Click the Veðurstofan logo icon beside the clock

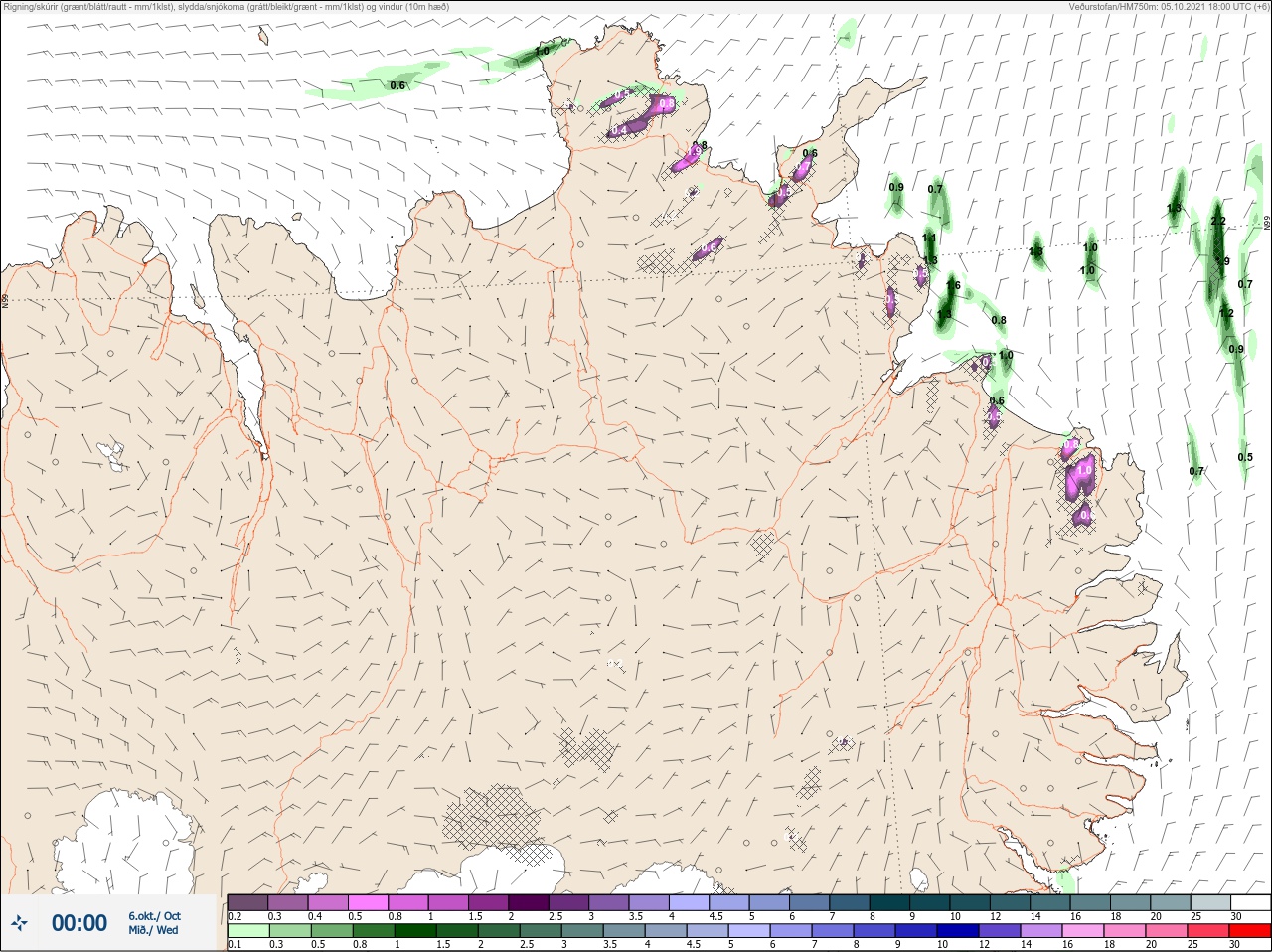point(20,924)
